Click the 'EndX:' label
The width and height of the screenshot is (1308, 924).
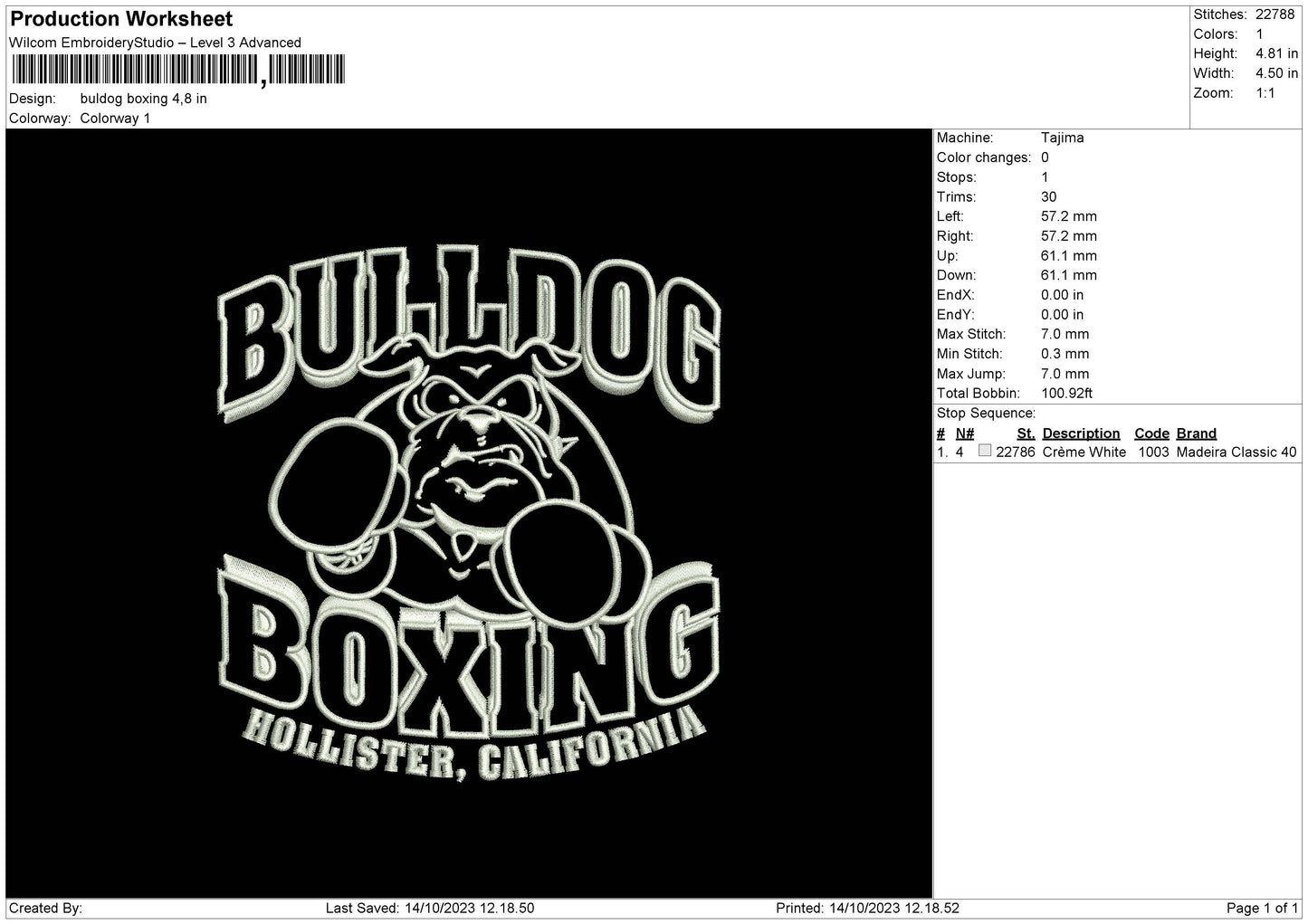955,295
